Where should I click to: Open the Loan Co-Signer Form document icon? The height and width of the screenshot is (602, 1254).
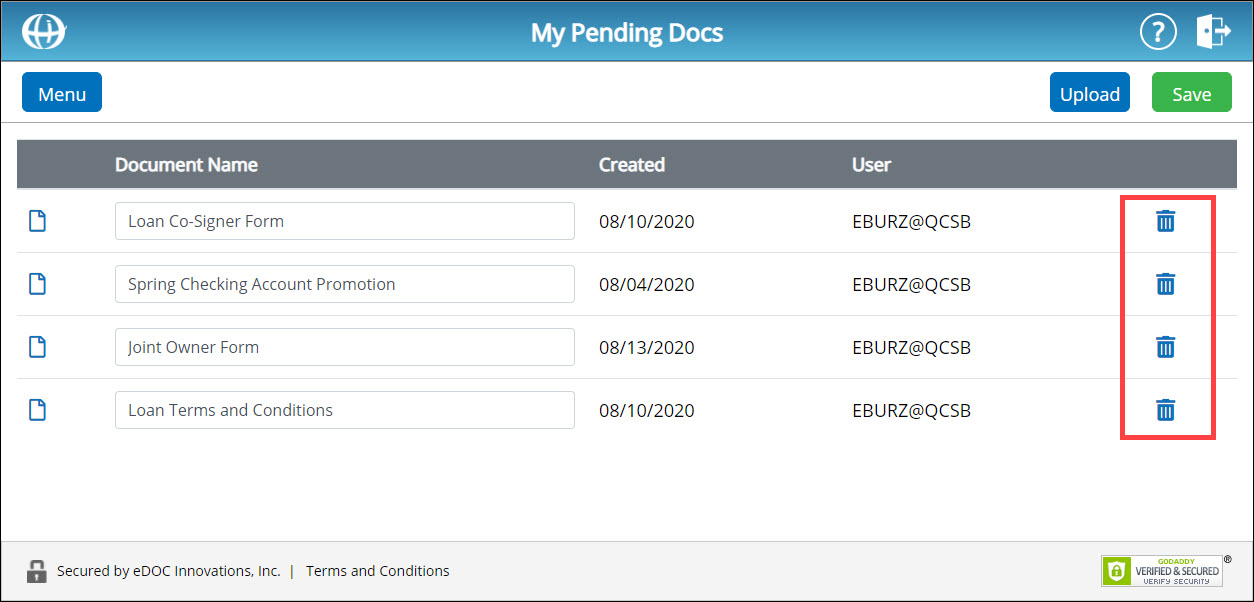coord(37,221)
